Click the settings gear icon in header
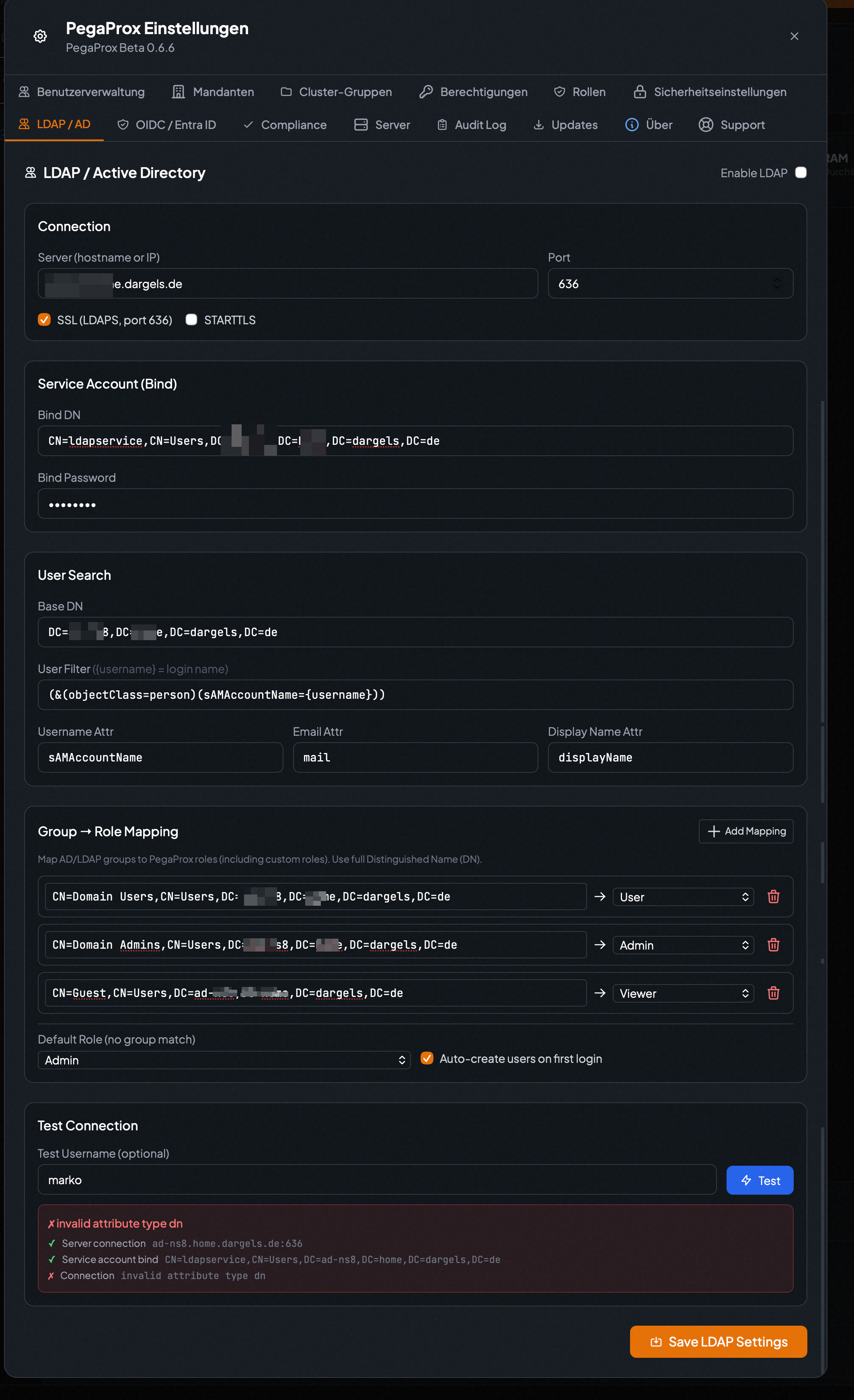The width and height of the screenshot is (854, 1400). [x=40, y=36]
